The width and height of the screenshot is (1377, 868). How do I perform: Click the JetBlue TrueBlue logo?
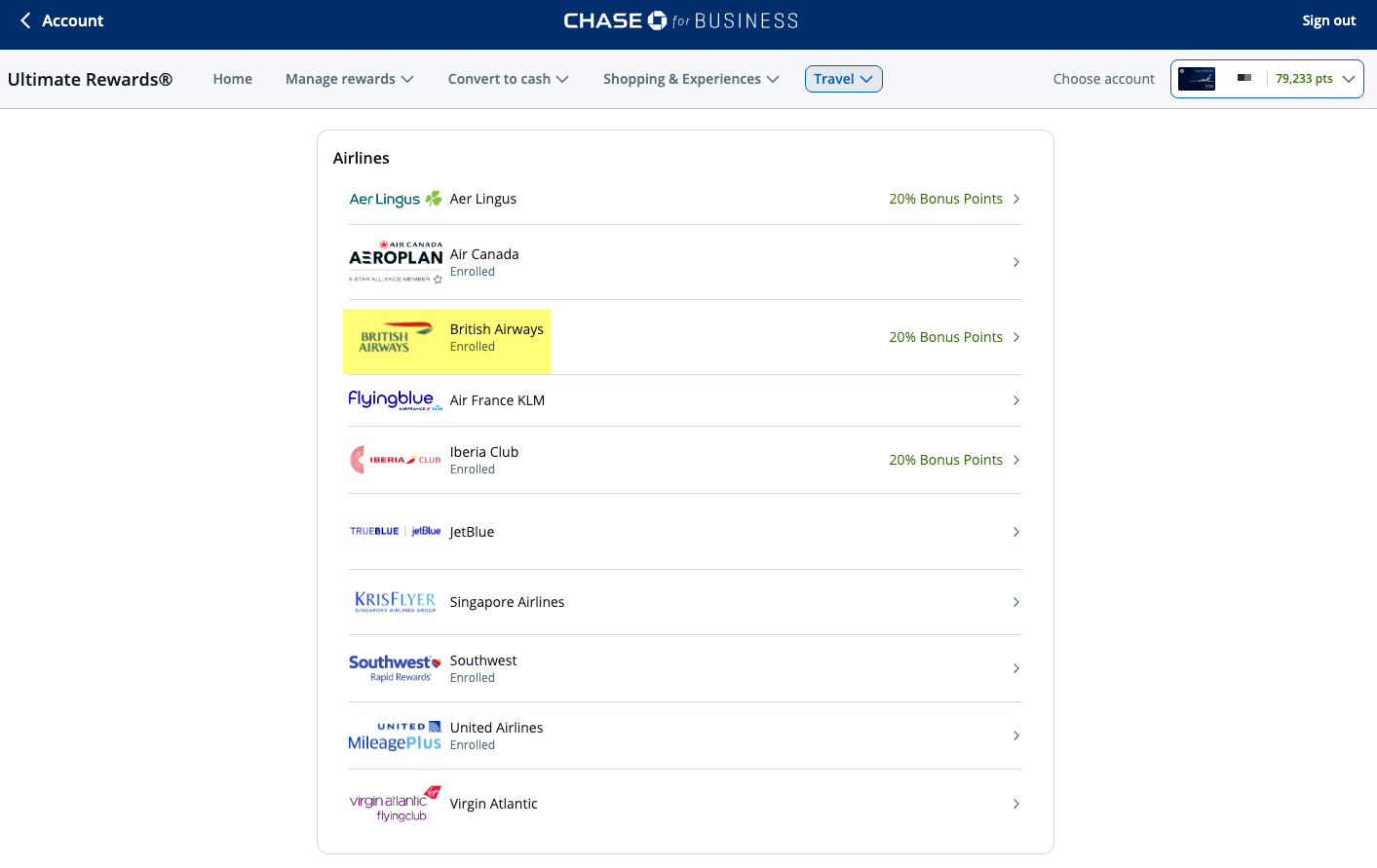pyautogui.click(x=395, y=531)
